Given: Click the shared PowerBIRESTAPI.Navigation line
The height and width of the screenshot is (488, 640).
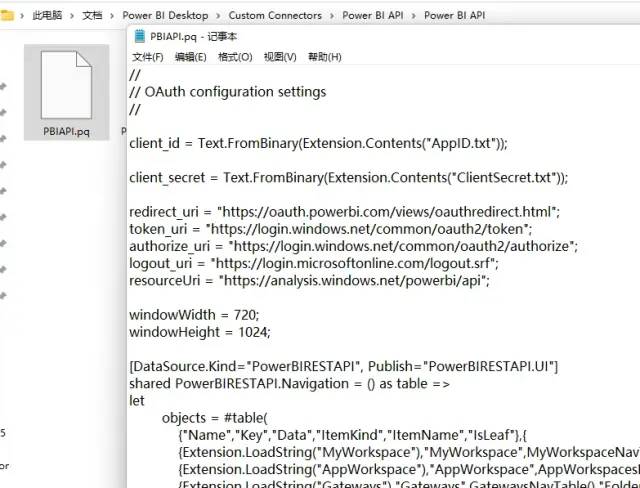Looking at the screenshot, I should (289, 384).
